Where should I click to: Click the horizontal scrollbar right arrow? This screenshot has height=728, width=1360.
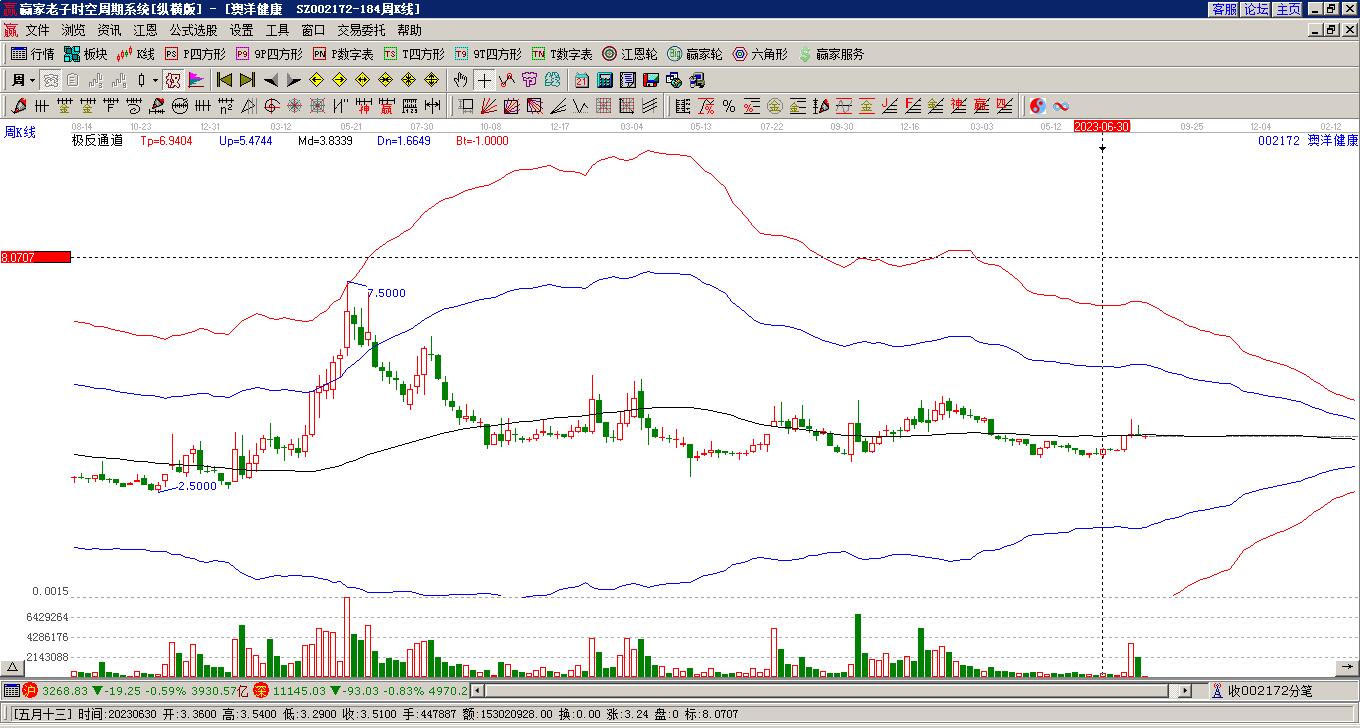1185,690
